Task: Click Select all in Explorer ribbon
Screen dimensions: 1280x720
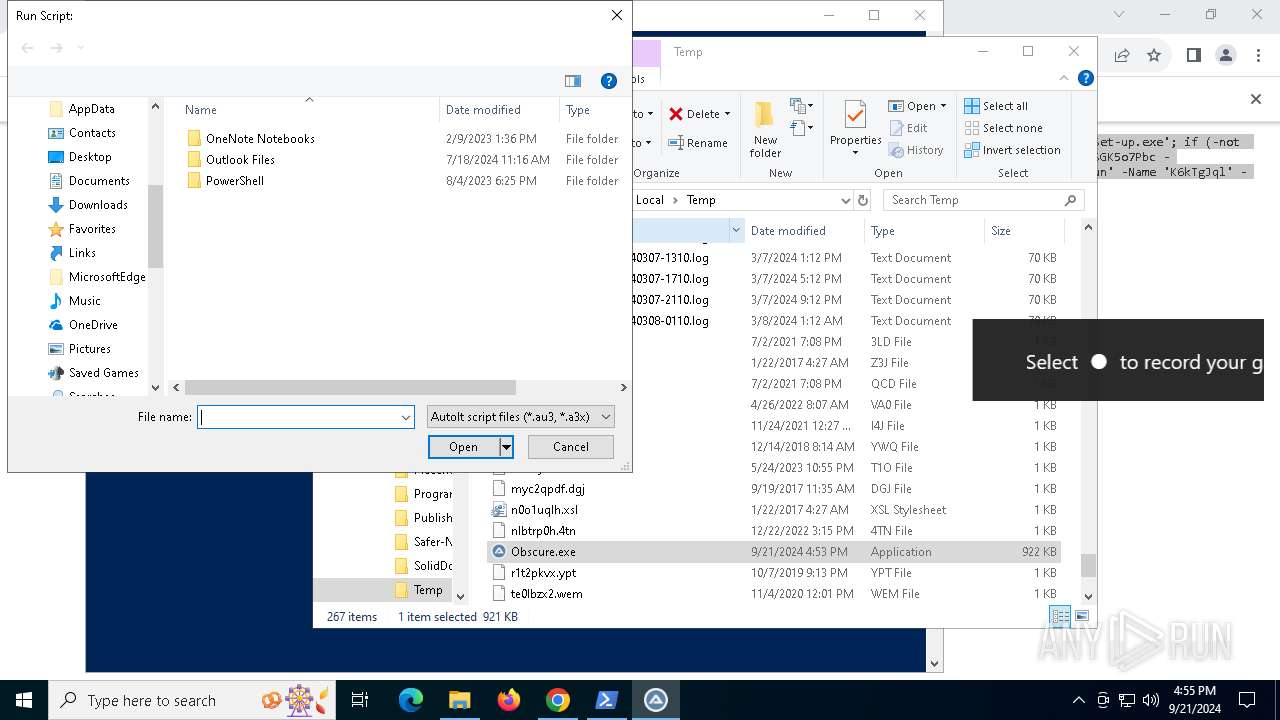Action: point(996,106)
